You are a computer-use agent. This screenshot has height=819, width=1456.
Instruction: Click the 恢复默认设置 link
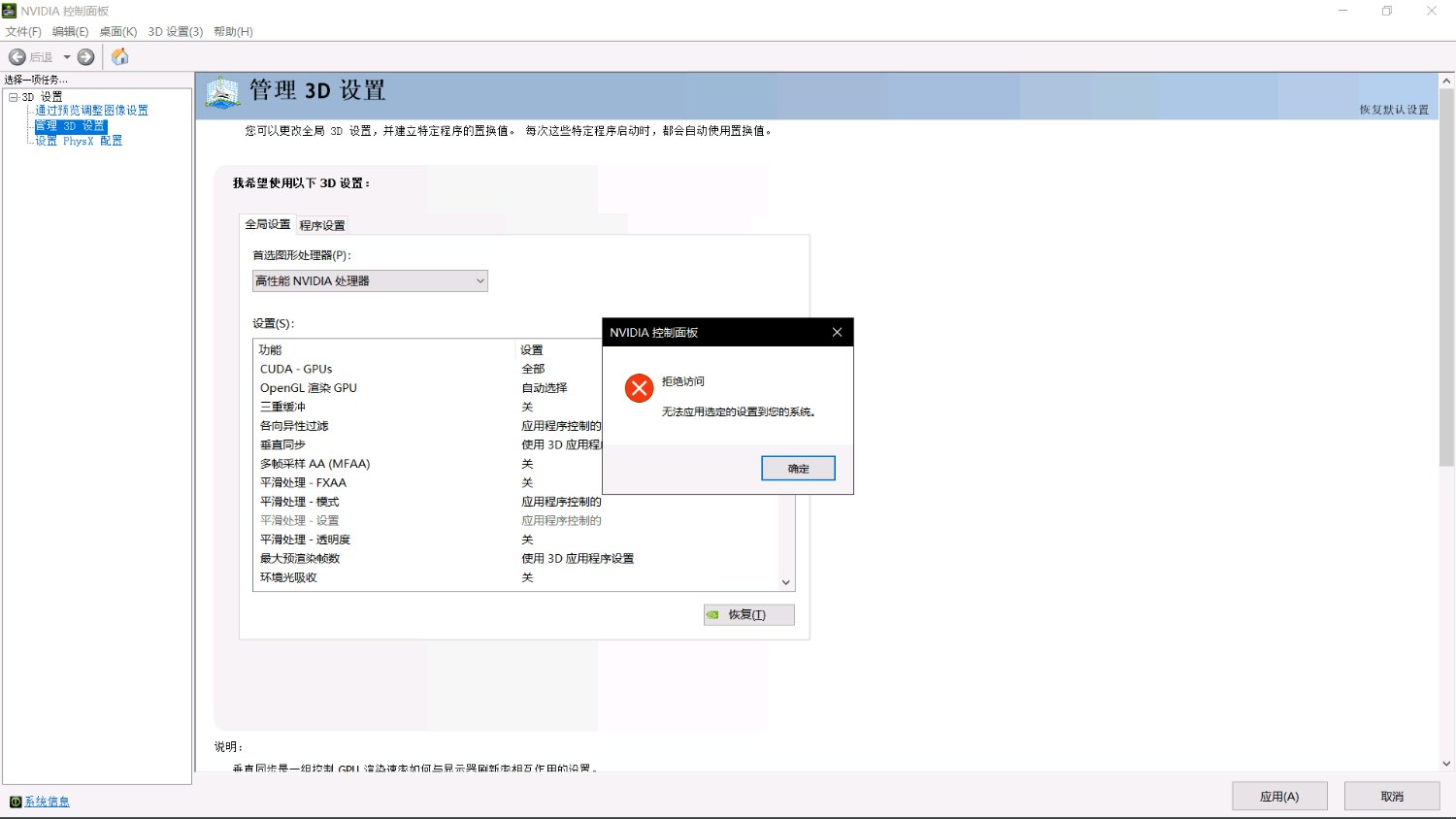(1394, 110)
